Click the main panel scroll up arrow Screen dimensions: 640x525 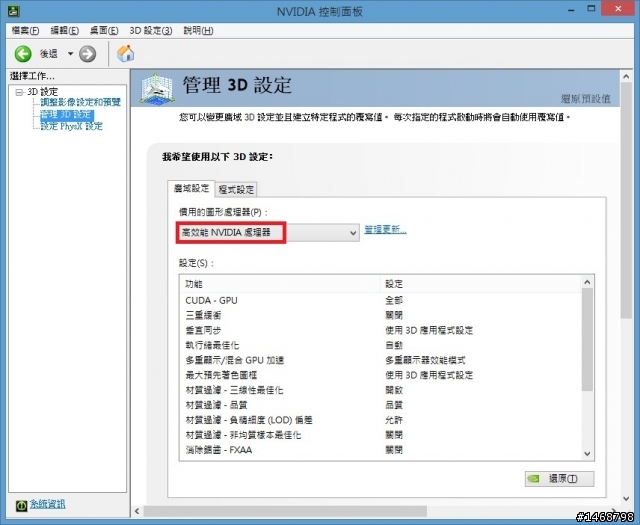pos(626,76)
